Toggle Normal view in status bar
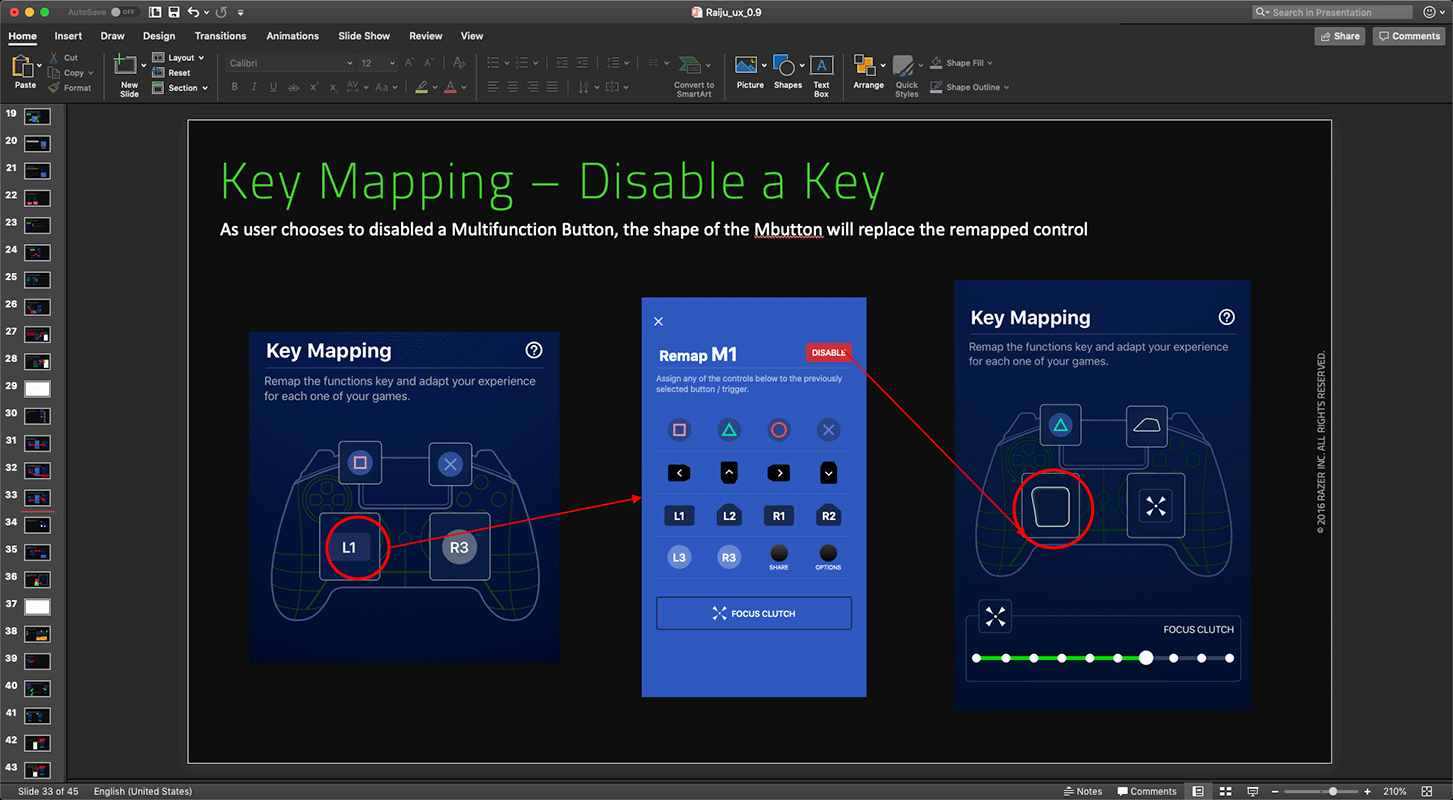The width and height of the screenshot is (1453, 800). 1198,791
